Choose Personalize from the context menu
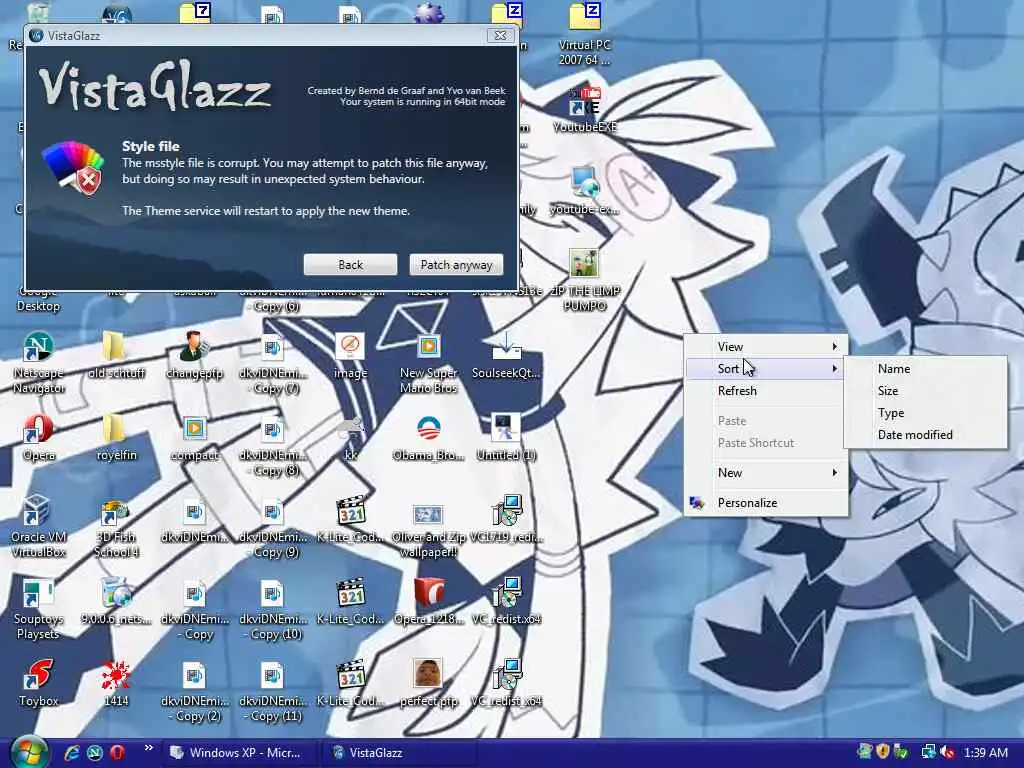This screenshot has width=1024, height=768. 765,503
